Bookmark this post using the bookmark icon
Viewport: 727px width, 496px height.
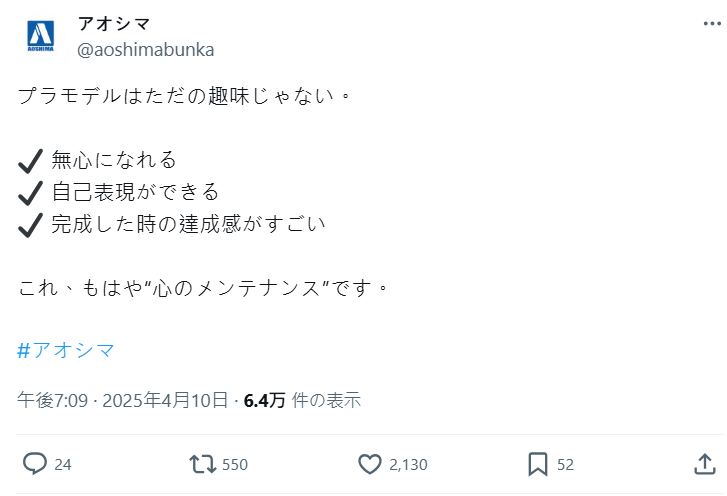(537, 464)
